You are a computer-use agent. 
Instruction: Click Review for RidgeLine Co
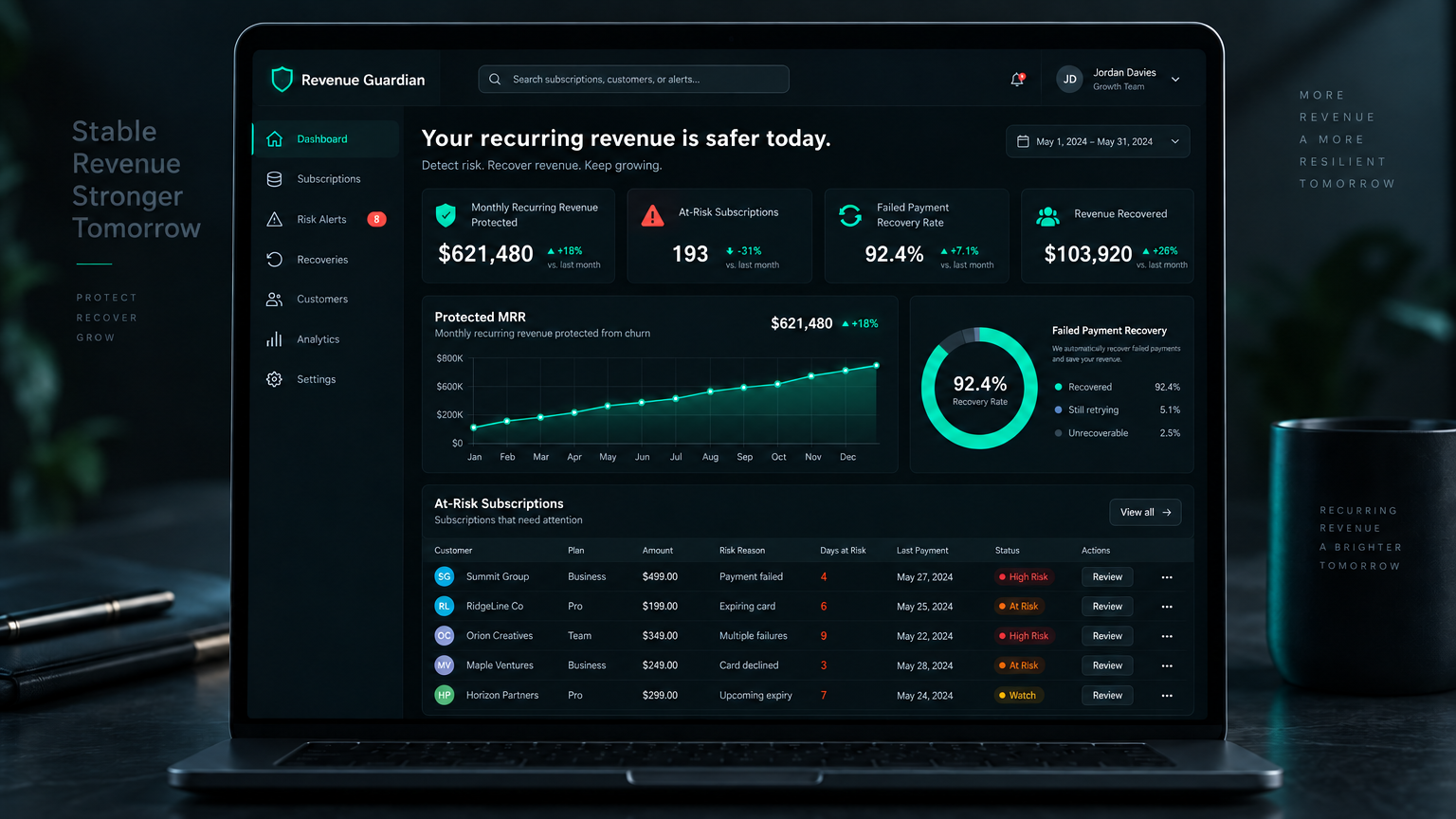click(1106, 607)
